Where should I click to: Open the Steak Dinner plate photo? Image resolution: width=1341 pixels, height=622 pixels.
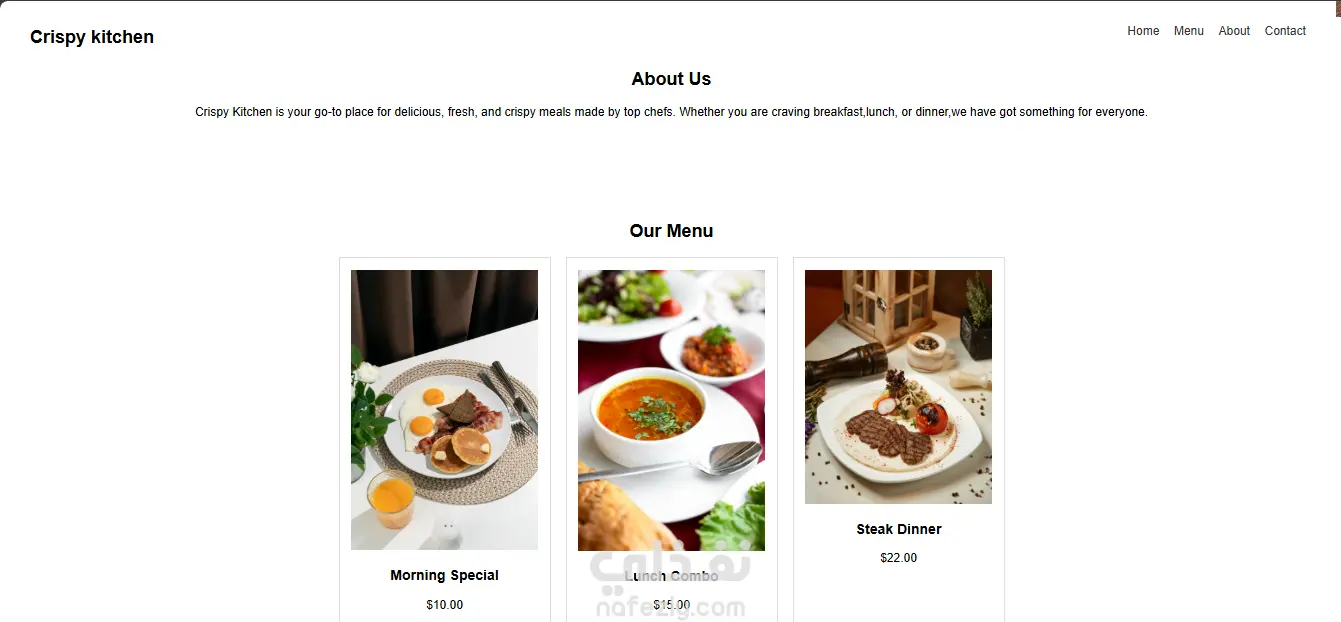tap(898, 387)
